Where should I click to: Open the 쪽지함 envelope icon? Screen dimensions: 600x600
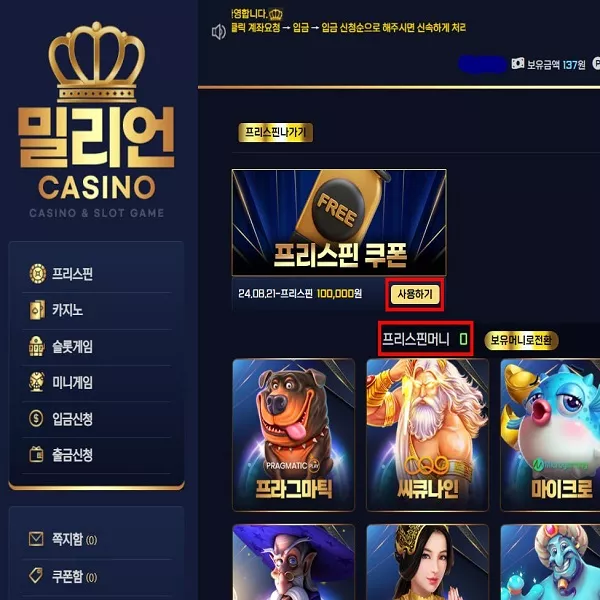36,539
